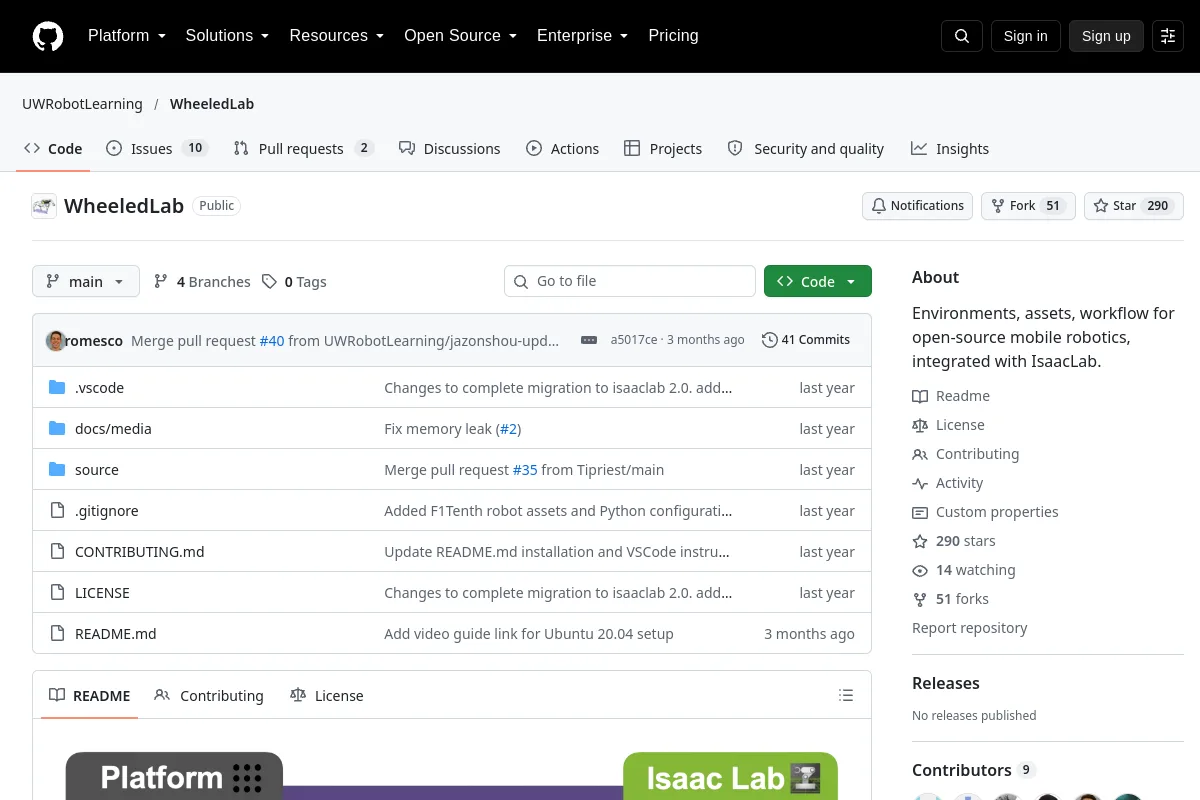Screen dimensions: 1200x800
Task: Open the Activity link
Action: 948,483
